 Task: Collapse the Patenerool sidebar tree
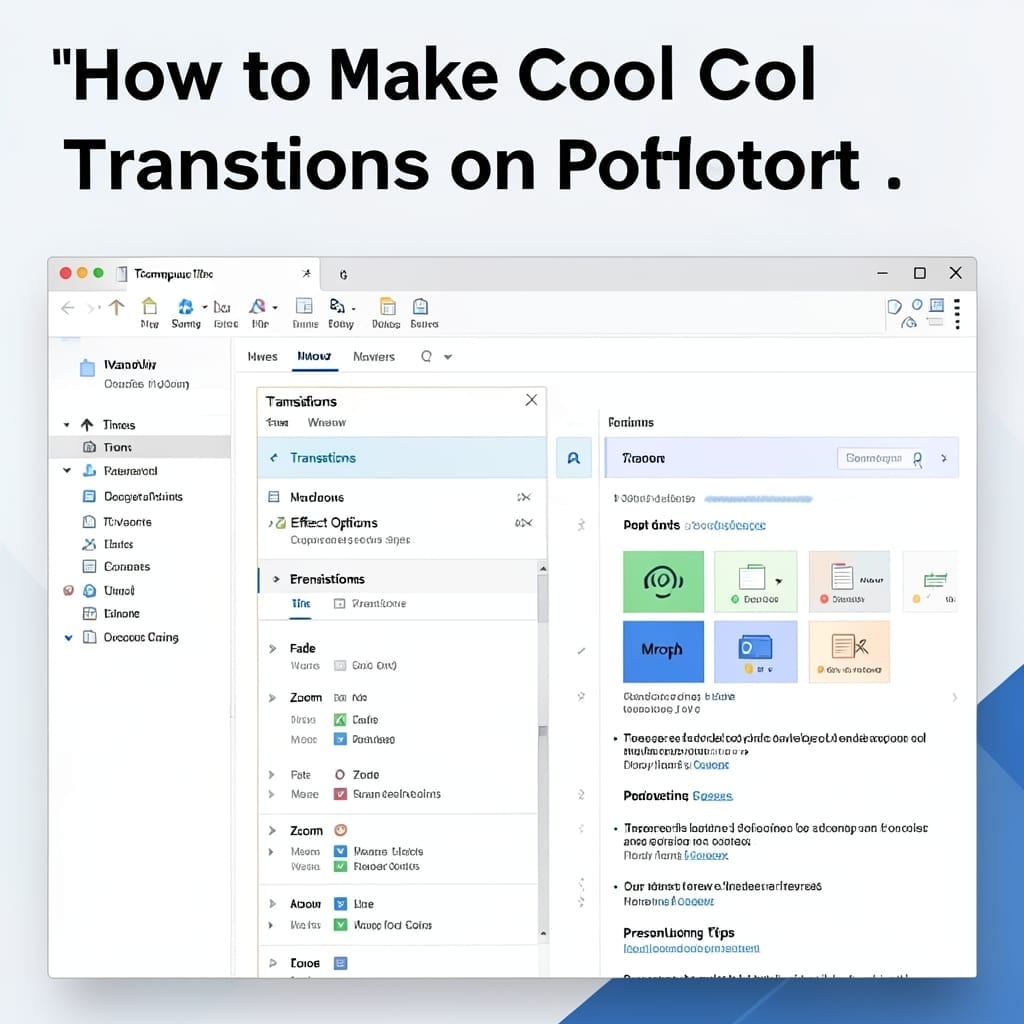click(x=67, y=470)
